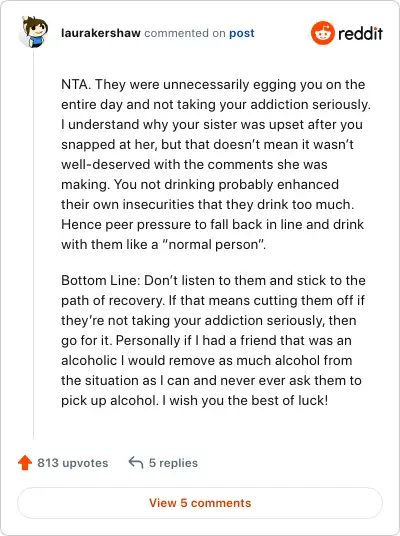This screenshot has width=400, height=536.
Task: Open laurakershaw's cartoon avatar image
Action: click(x=33, y=32)
